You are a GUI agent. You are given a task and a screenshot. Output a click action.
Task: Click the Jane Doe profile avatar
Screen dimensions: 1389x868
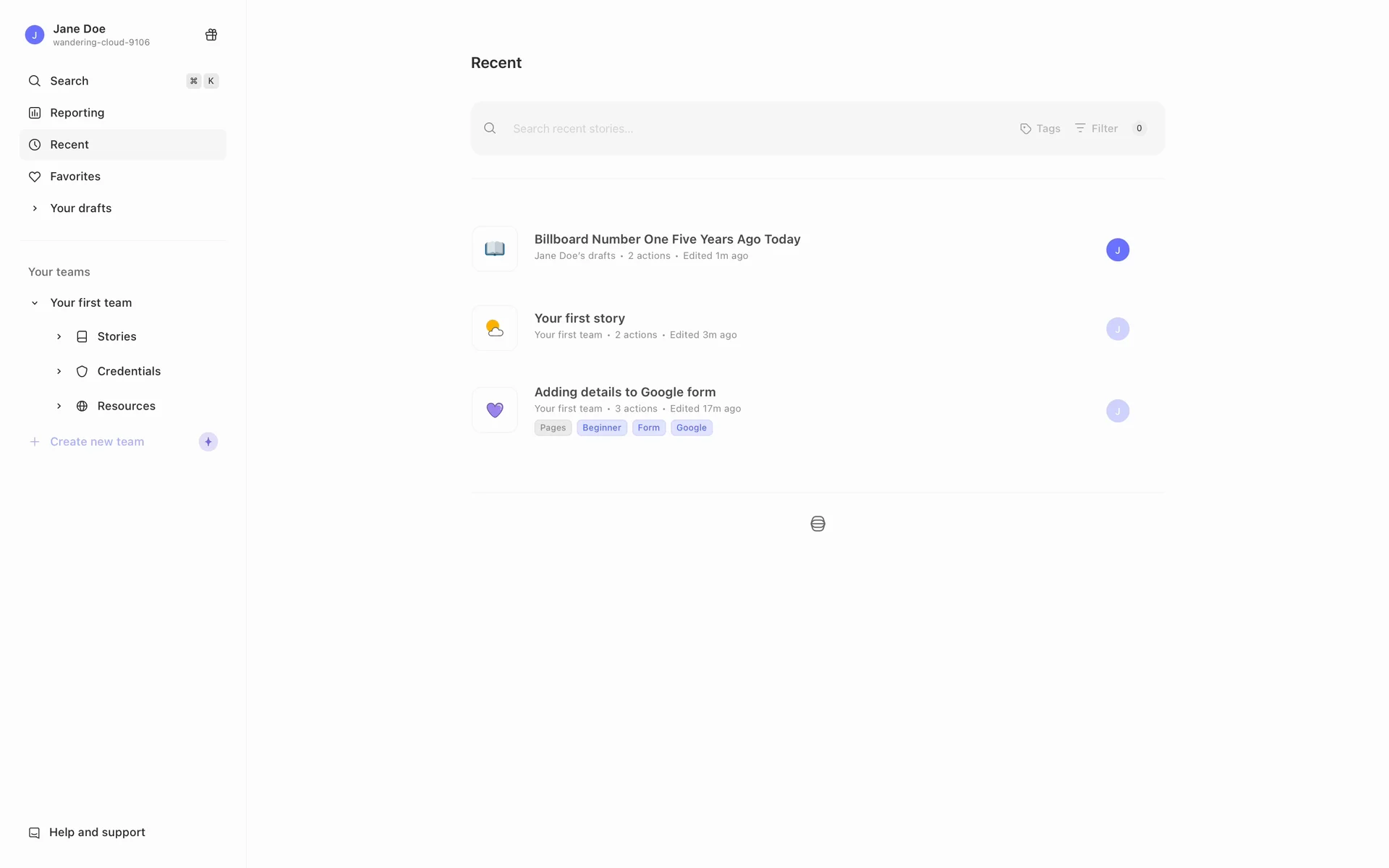35,35
